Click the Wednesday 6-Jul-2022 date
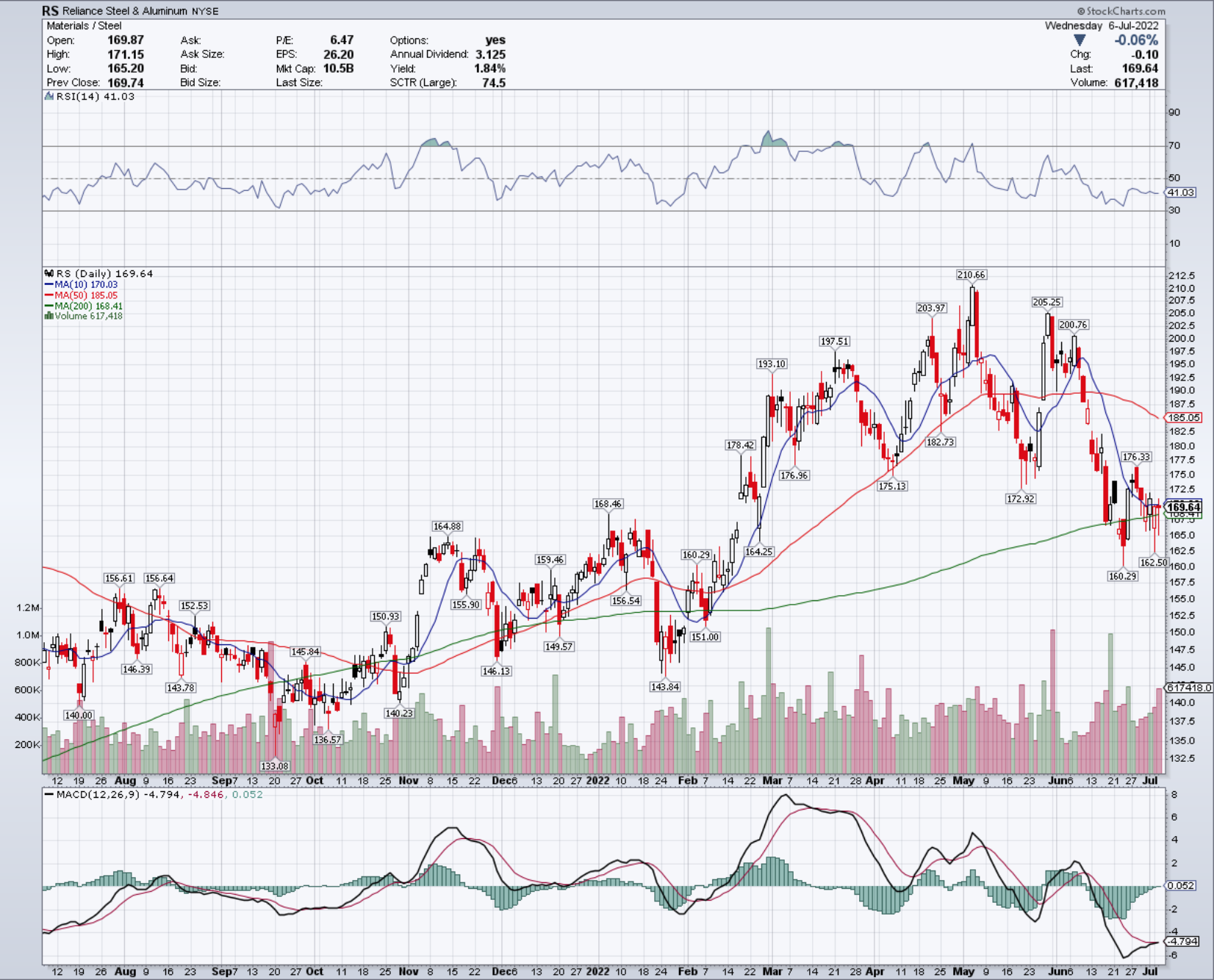Image resolution: width=1214 pixels, height=980 pixels. pyautogui.click(x=1102, y=26)
